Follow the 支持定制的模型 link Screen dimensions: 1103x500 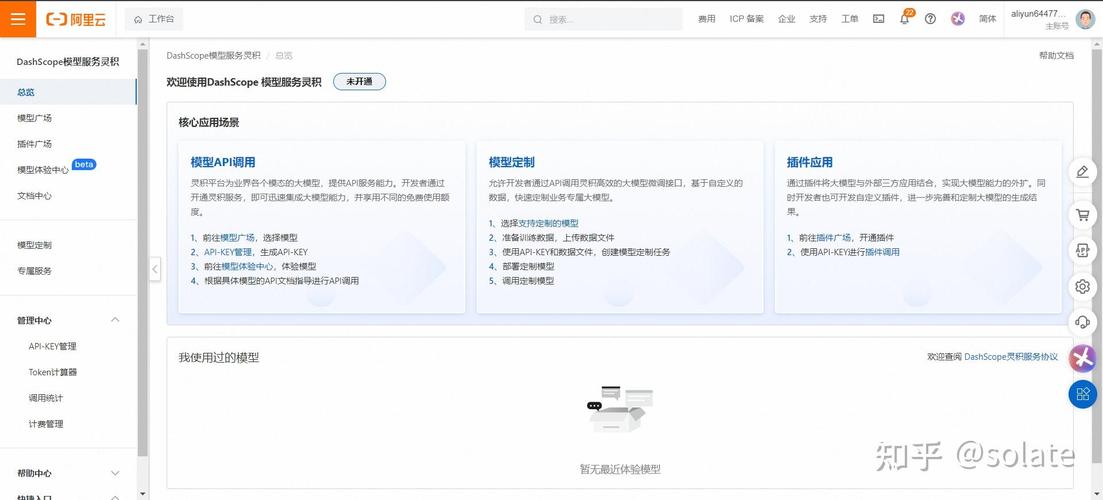[x=549, y=223]
